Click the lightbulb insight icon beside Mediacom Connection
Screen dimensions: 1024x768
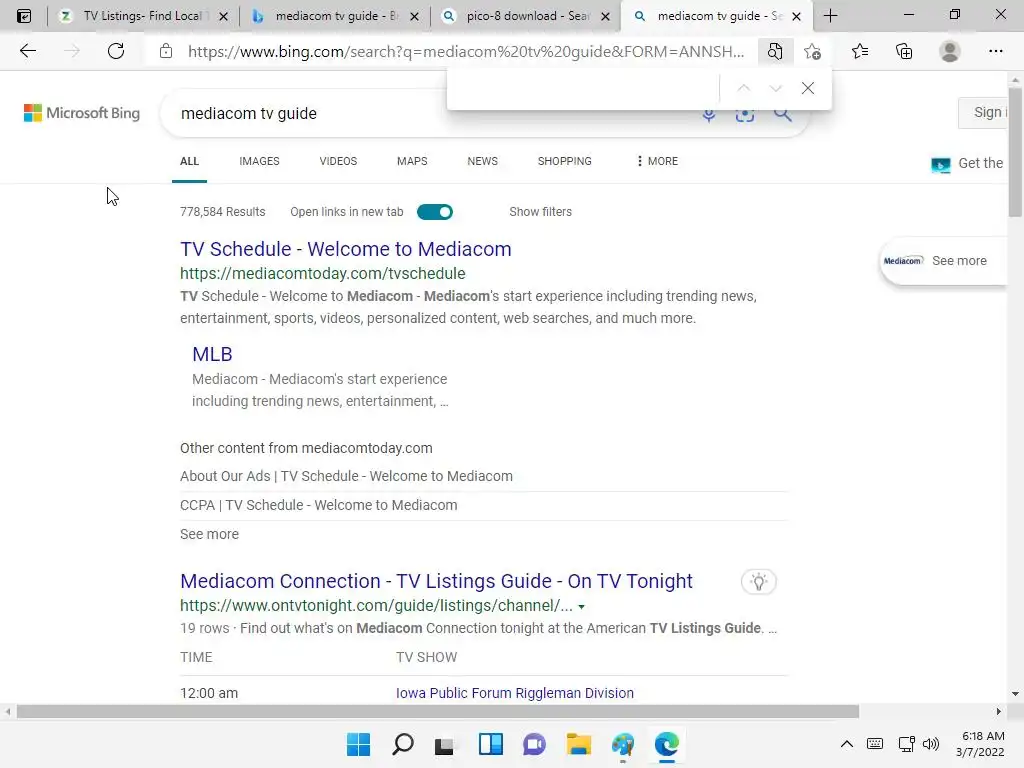[x=758, y=581]
